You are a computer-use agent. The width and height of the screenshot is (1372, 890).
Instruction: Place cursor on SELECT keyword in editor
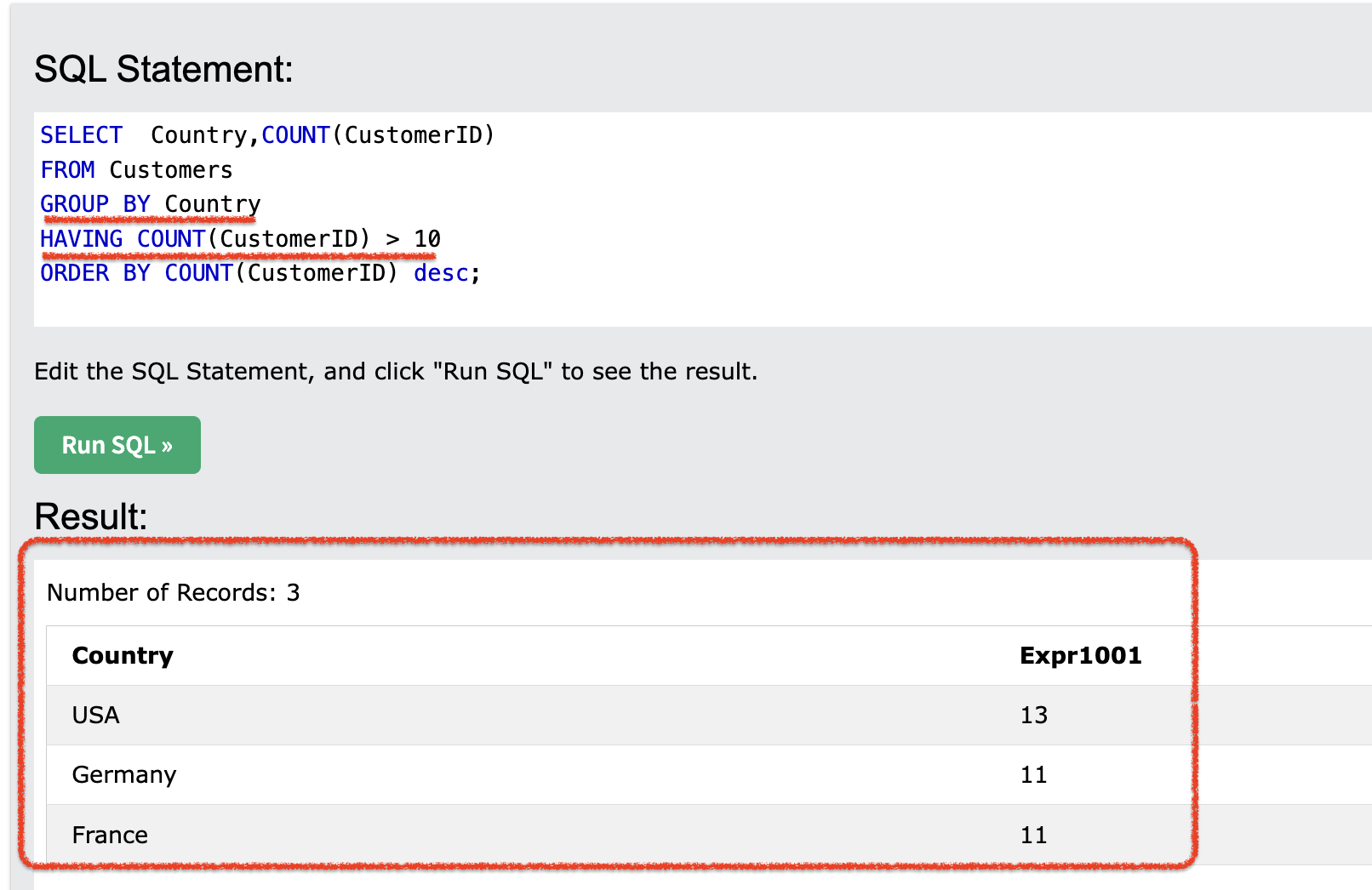(81, 135)
